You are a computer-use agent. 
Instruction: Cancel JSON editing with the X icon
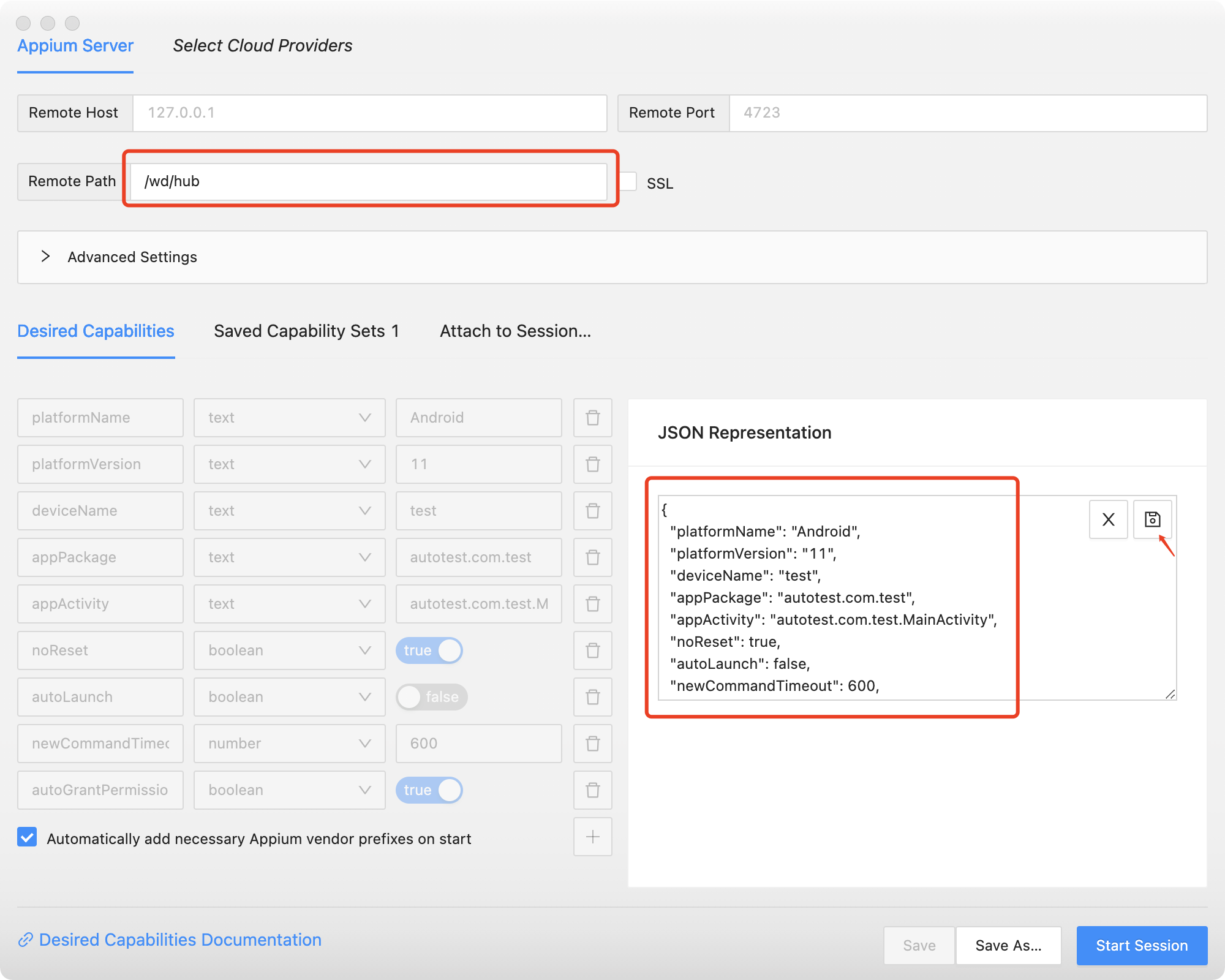point(1108,519)
